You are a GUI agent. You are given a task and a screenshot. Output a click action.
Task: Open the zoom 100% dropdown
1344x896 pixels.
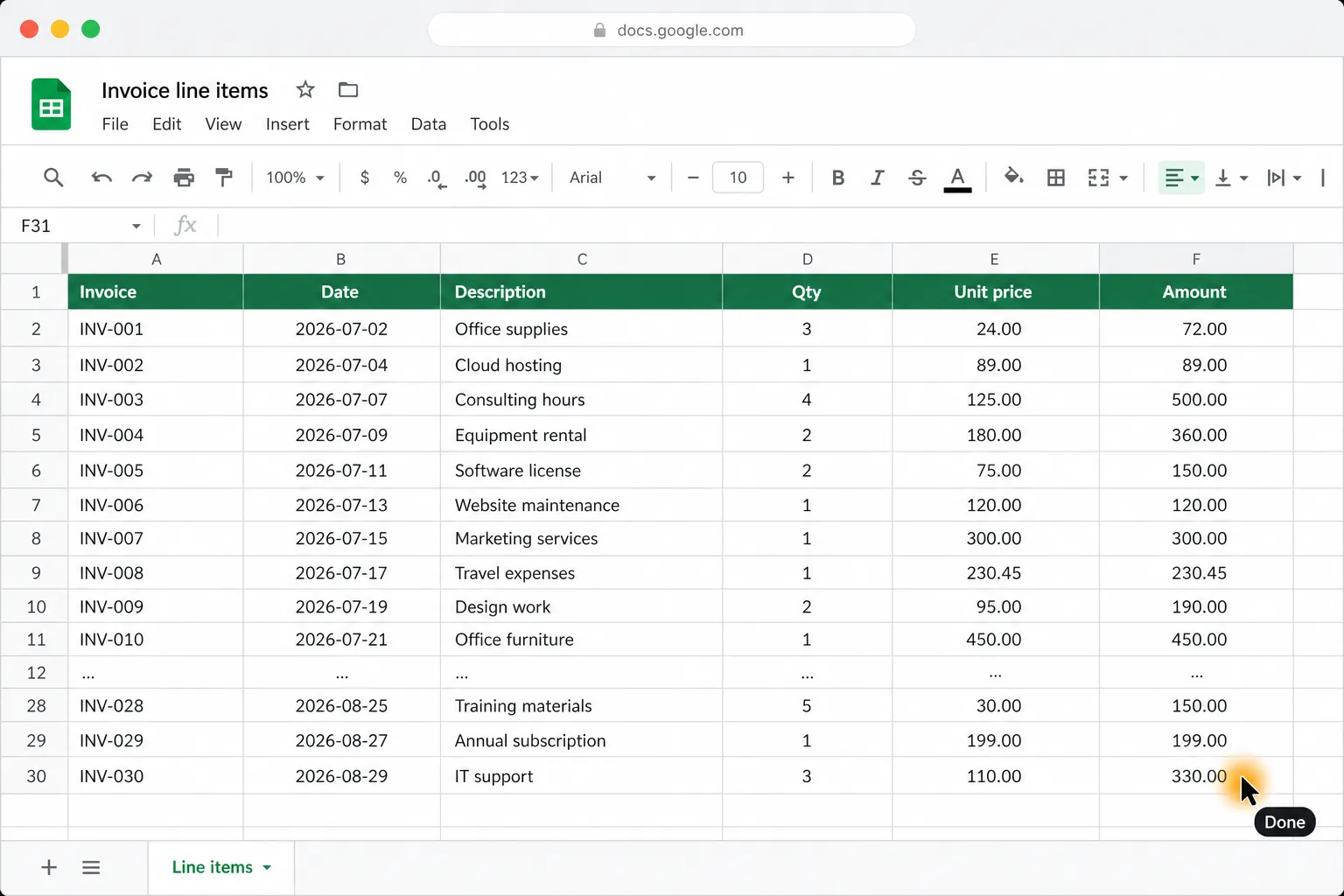click(x=295, y=178)
